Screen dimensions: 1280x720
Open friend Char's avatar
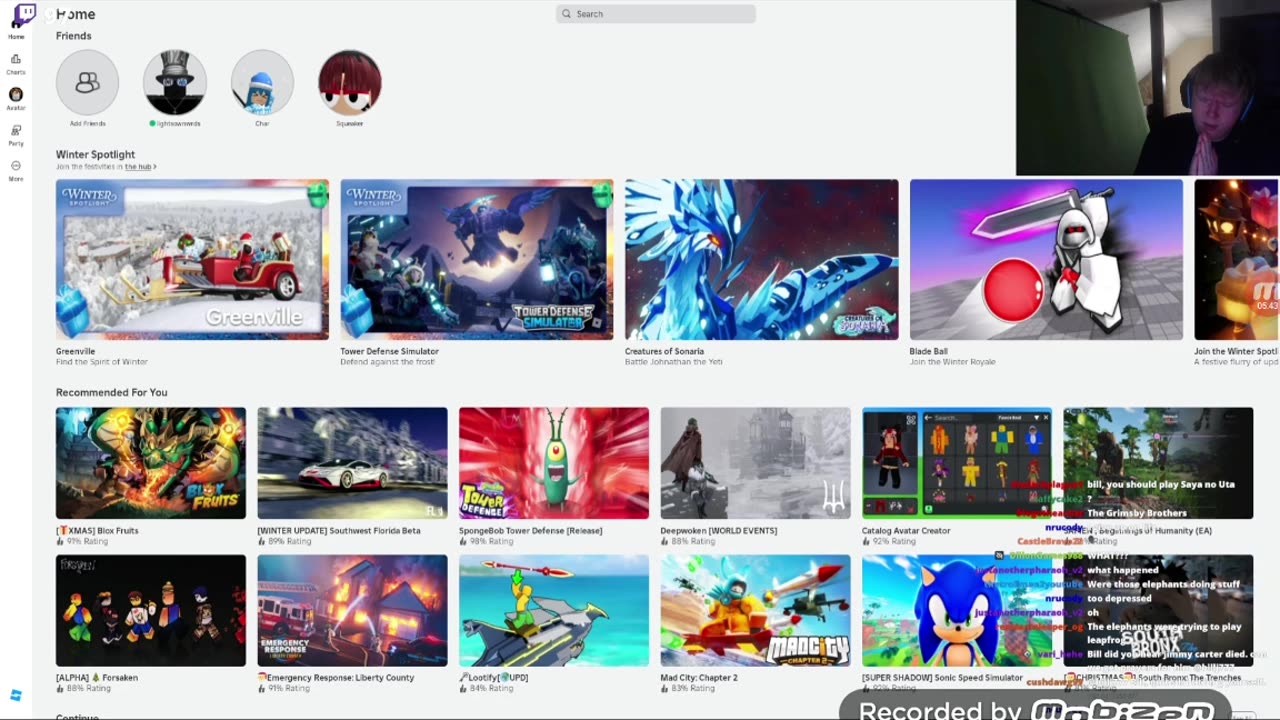pos(262,82)
